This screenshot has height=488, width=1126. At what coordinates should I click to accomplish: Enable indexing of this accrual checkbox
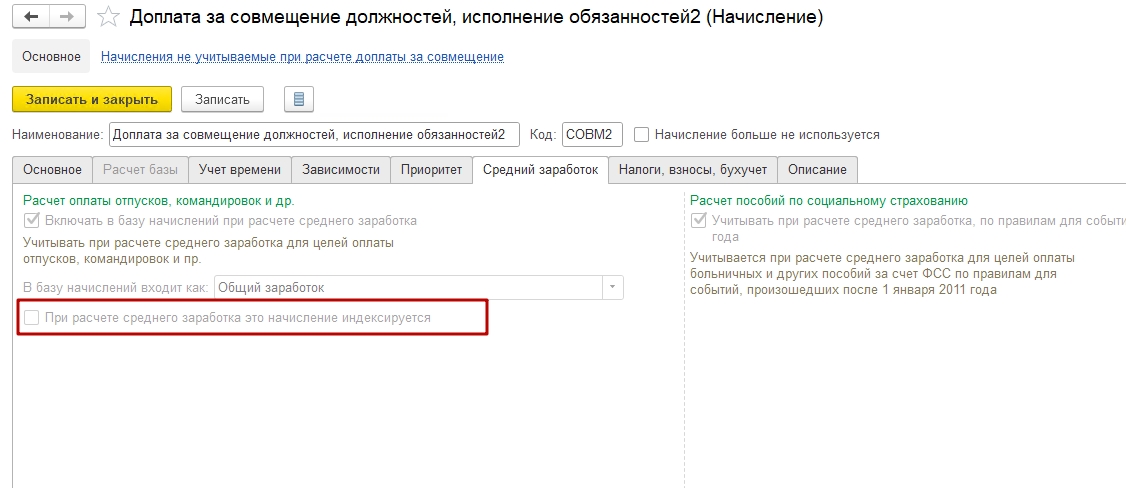pyautogui.click(x=32, y=317)
